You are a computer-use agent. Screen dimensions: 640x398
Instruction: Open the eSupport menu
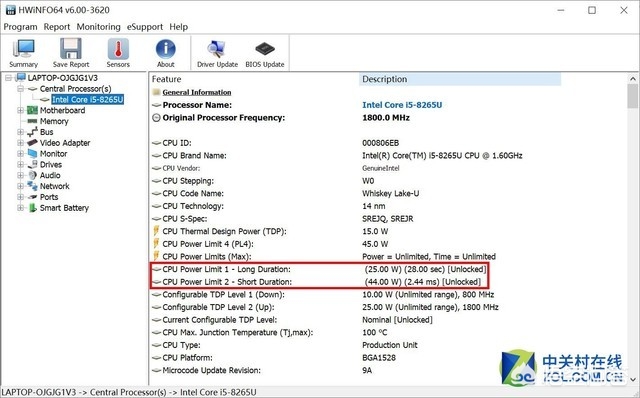(x=144, y=27)
